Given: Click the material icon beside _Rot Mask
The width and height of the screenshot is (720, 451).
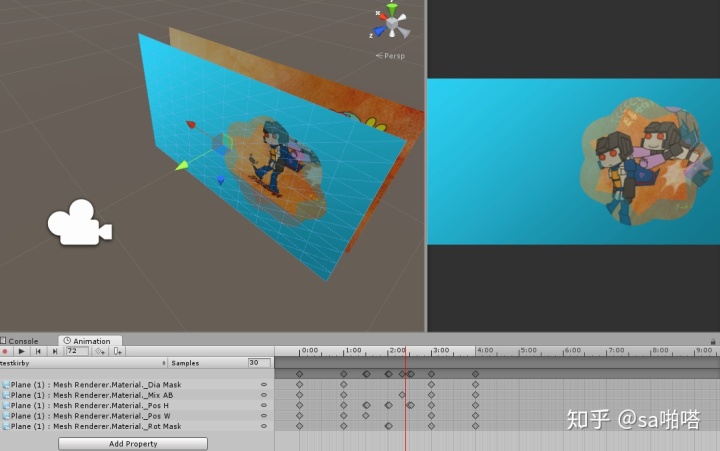Looking at the screenshot, I should [6, 426].
